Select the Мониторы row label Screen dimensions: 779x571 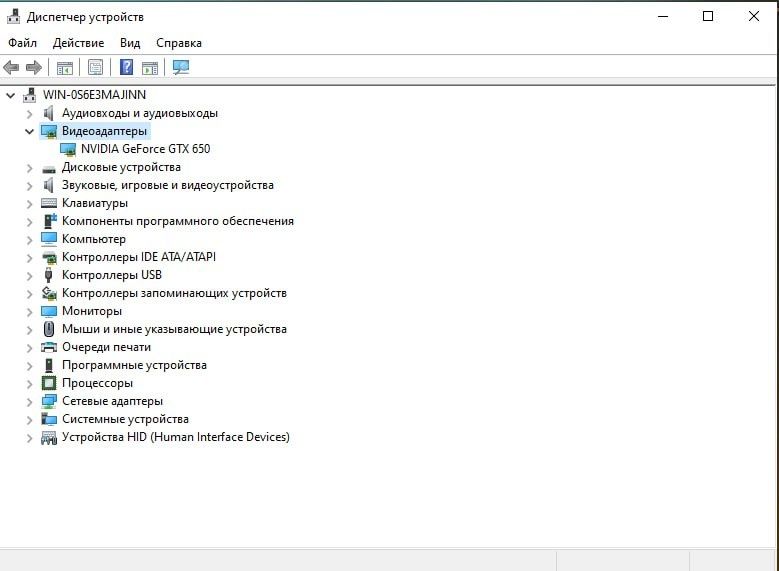coord(92,311)
